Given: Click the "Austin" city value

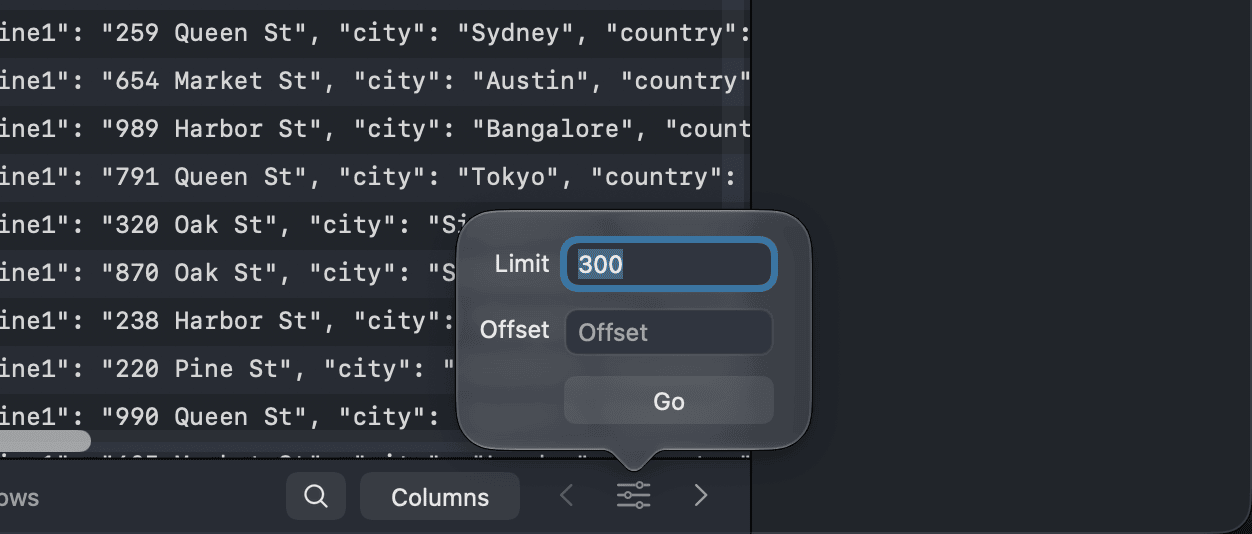Looking at the screenshot, I should [535, 81].
